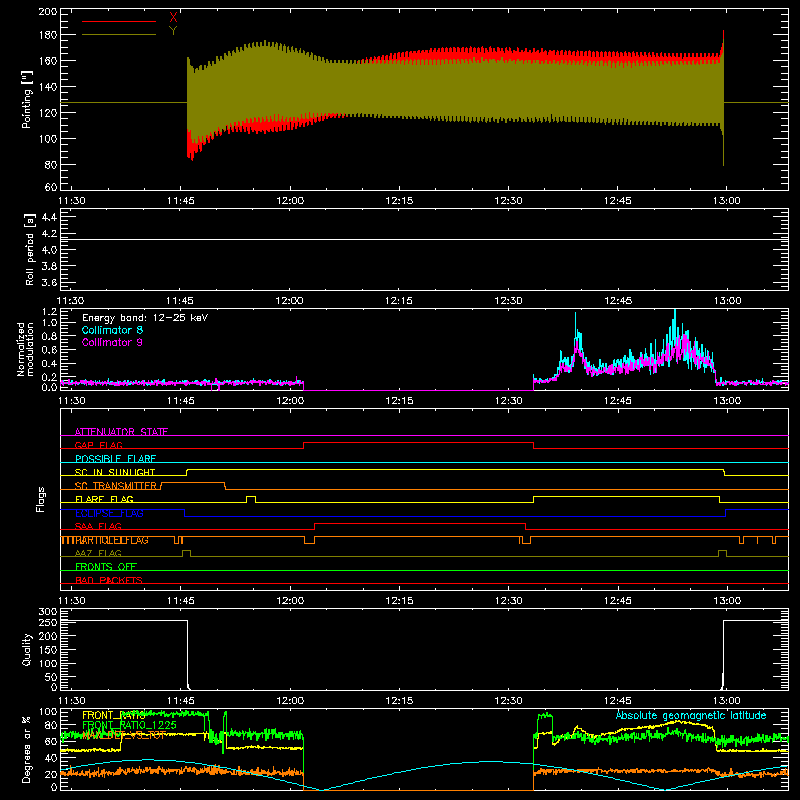Click 11:45 time label below Roll period plot
Image resolution: width=800 pixels, height=800 pixels.
pyautogui.click(x=180, y=301)
